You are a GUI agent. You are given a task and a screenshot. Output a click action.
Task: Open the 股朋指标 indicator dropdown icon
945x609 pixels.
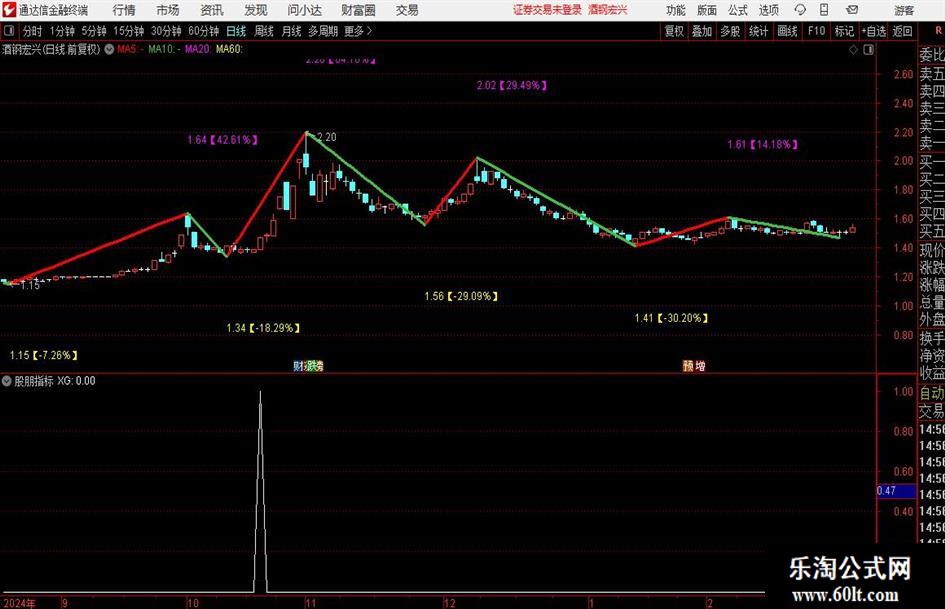(7, 380)
